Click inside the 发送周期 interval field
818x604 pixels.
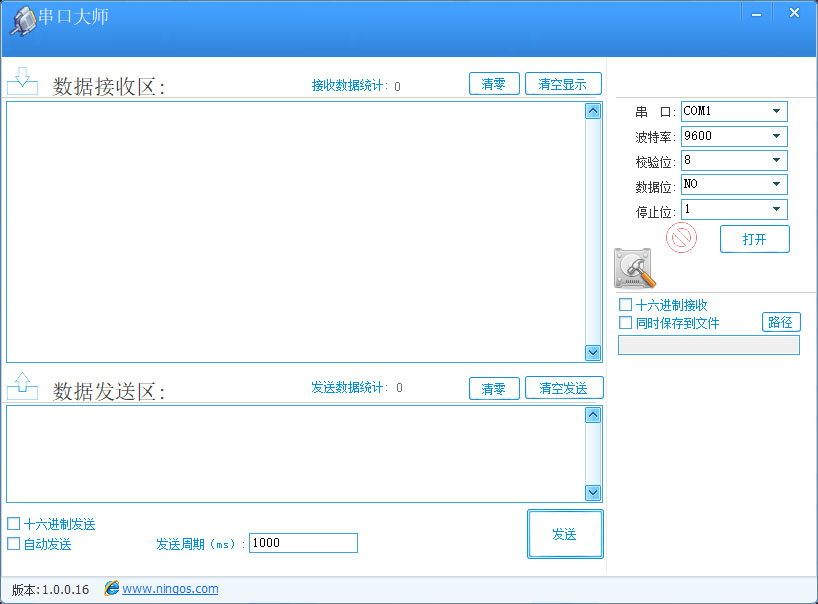pos(300,543)
